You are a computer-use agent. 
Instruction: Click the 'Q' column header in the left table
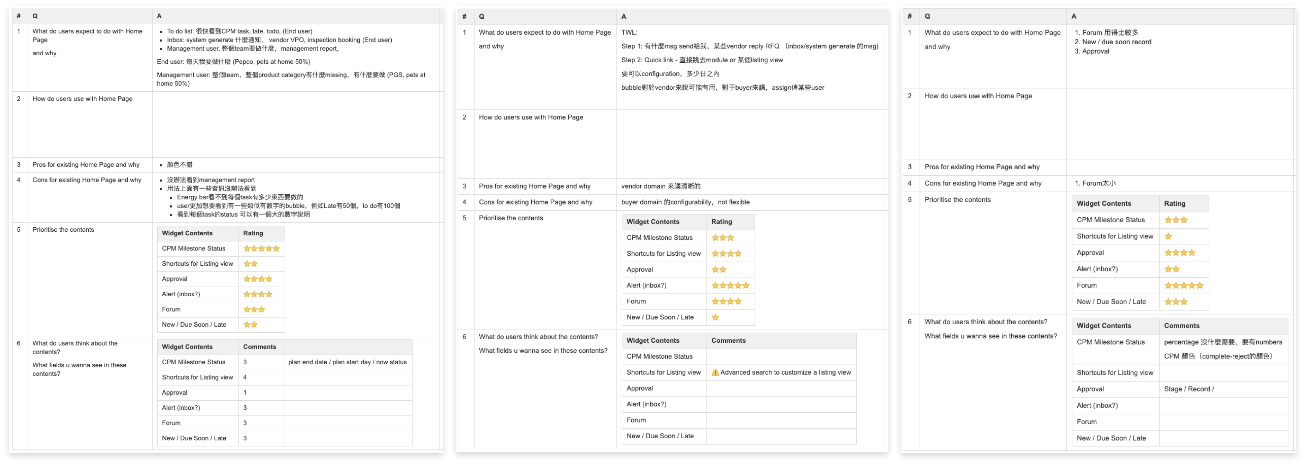36,17
